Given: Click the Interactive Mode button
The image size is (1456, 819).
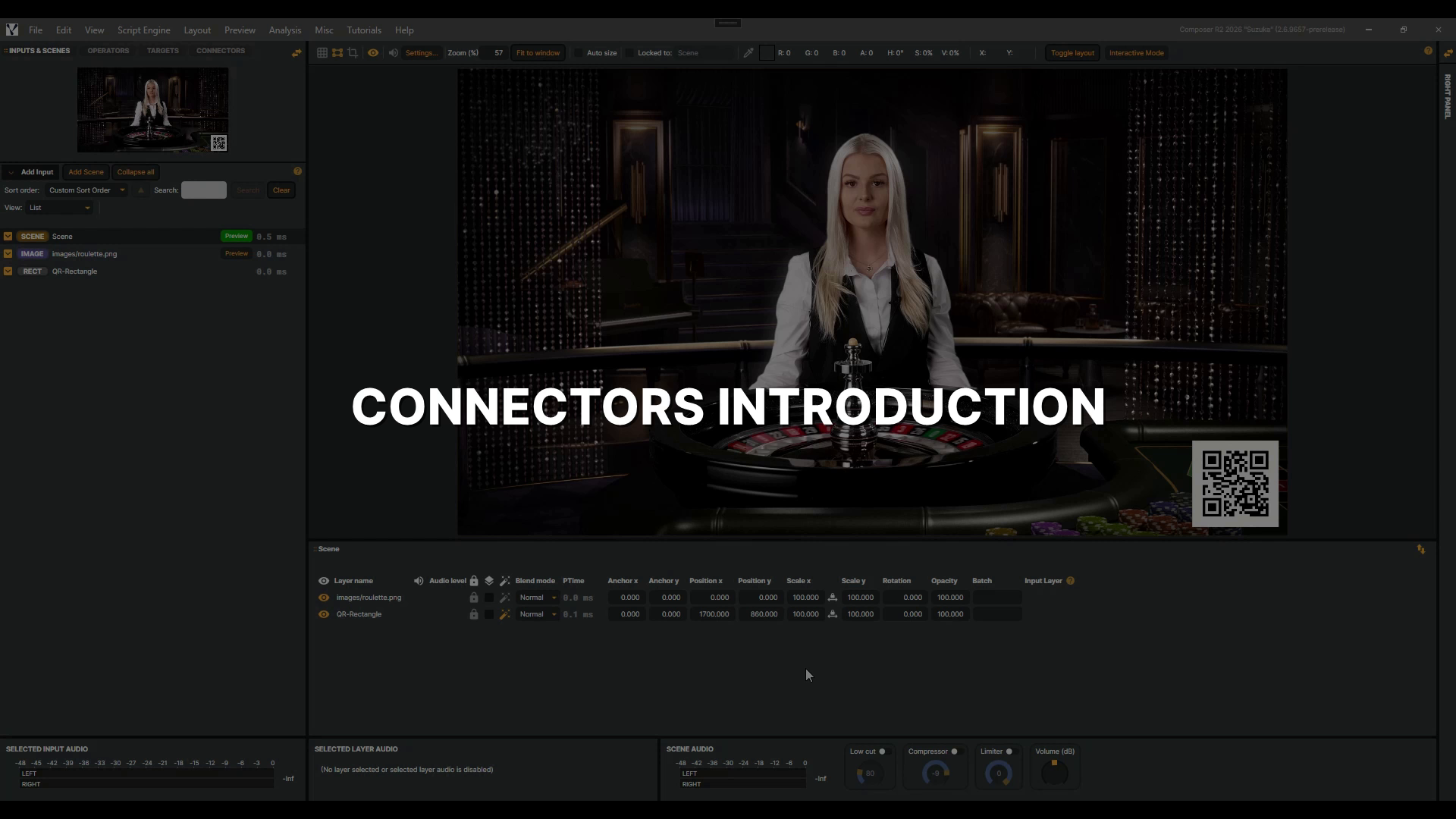Looking at the screenshot, I should coord(1136,53).
